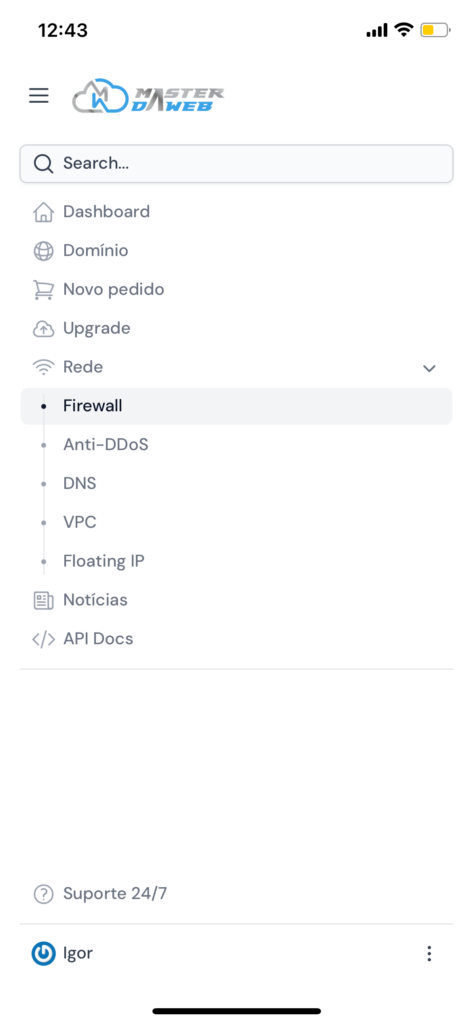Open the Floating IP page
The width and height of the screenshot is (473, 1024).
click(236, 561)
